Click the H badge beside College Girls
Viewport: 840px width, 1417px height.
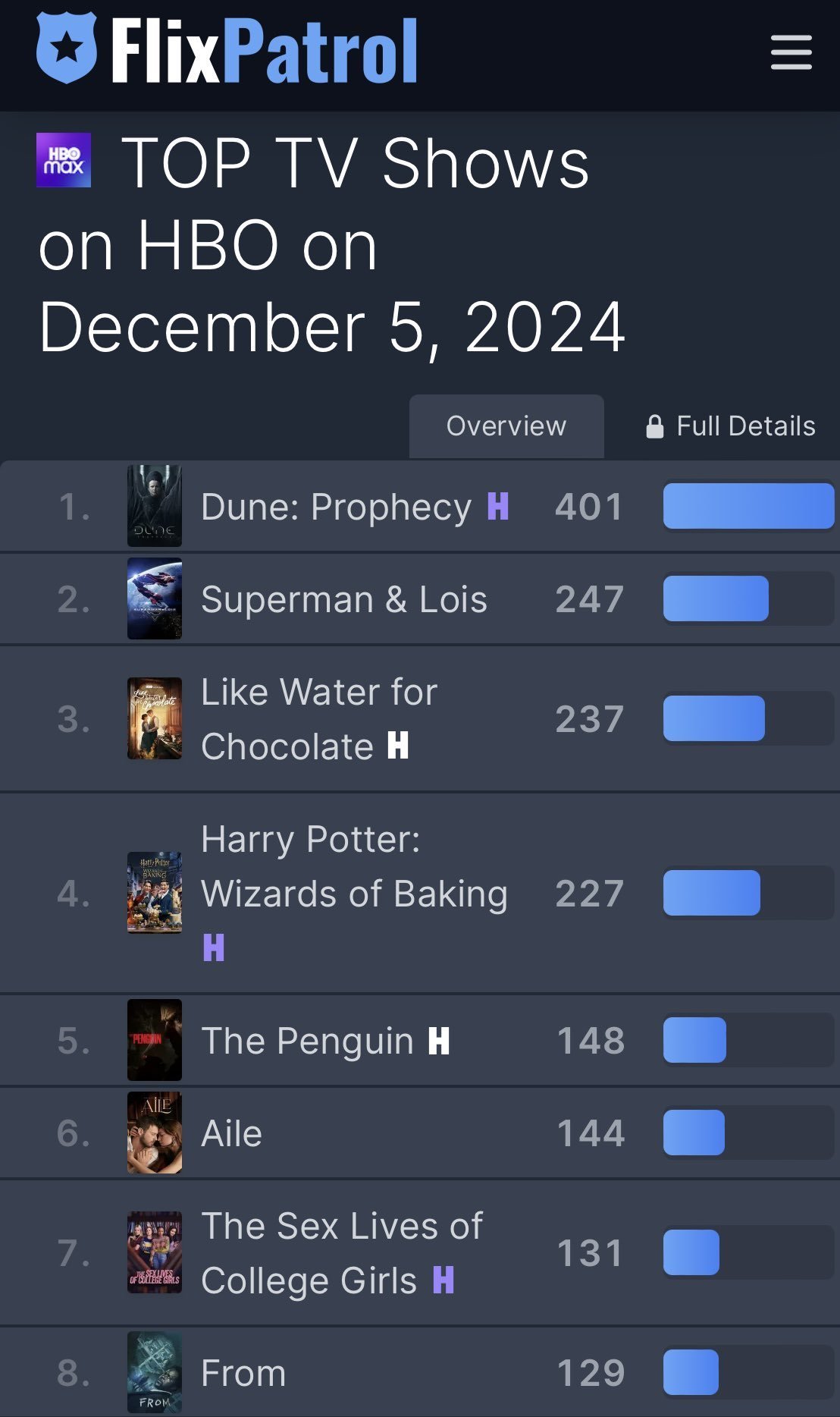click(444, 1280)
